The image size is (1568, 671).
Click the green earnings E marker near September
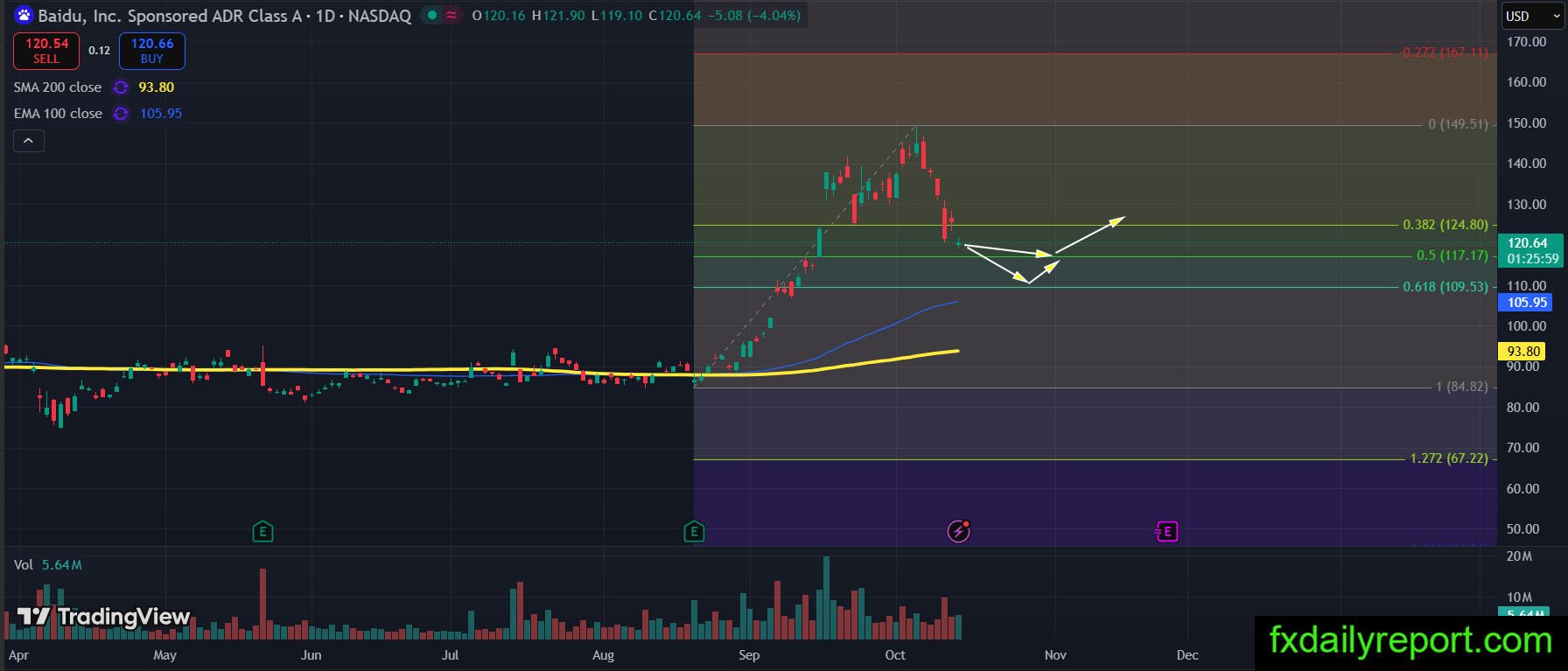tap(694, 530)
